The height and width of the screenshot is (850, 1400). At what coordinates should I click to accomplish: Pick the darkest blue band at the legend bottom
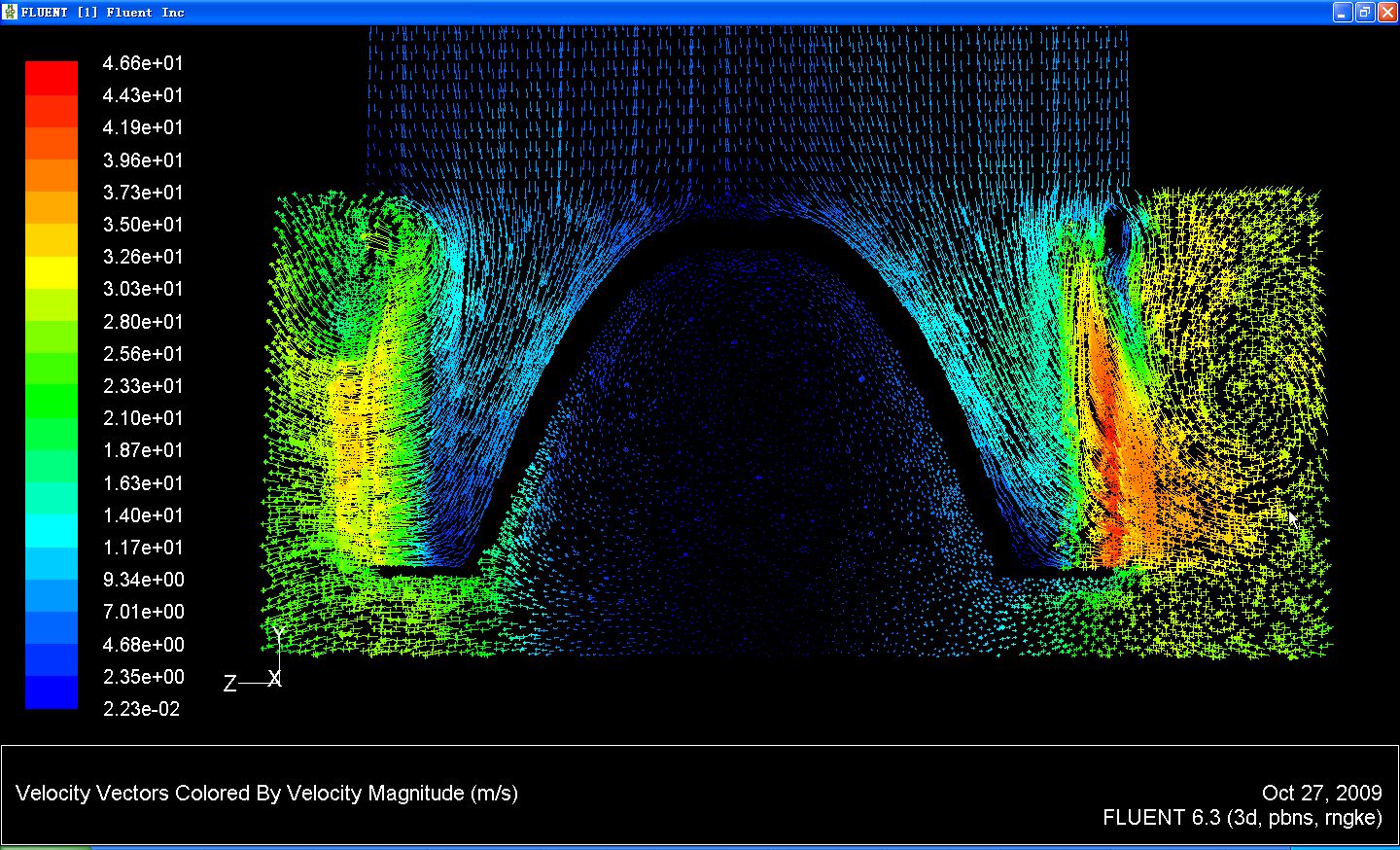pyautogui.click(x=52, y=692)
